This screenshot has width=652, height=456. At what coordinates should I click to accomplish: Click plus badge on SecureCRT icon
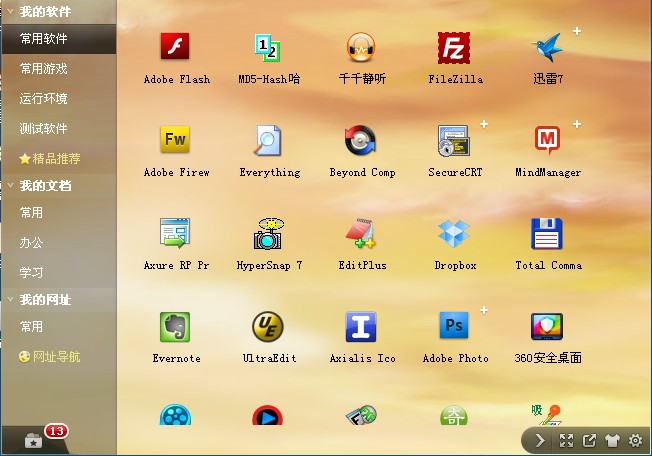click(x=484, y=124)
